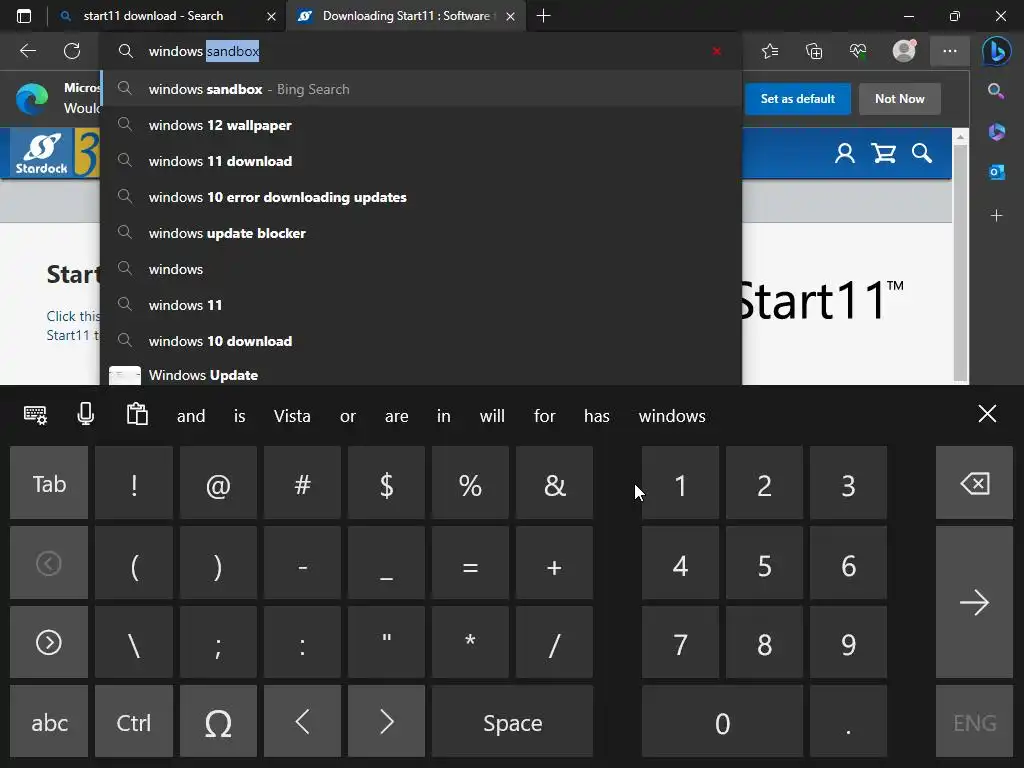Viewport: 1024px width, 768px height.
Task: Tap the Enter arrow key
Action: 974,602
